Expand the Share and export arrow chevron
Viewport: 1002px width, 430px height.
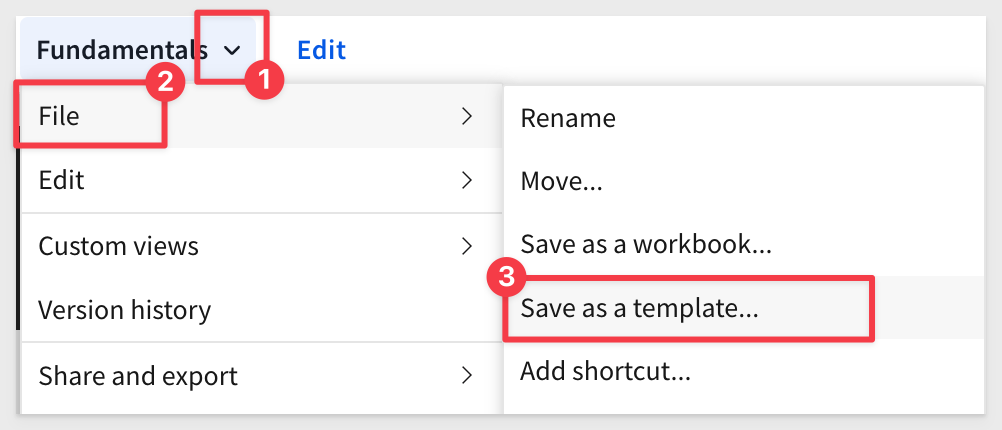(x=467, y=376)
